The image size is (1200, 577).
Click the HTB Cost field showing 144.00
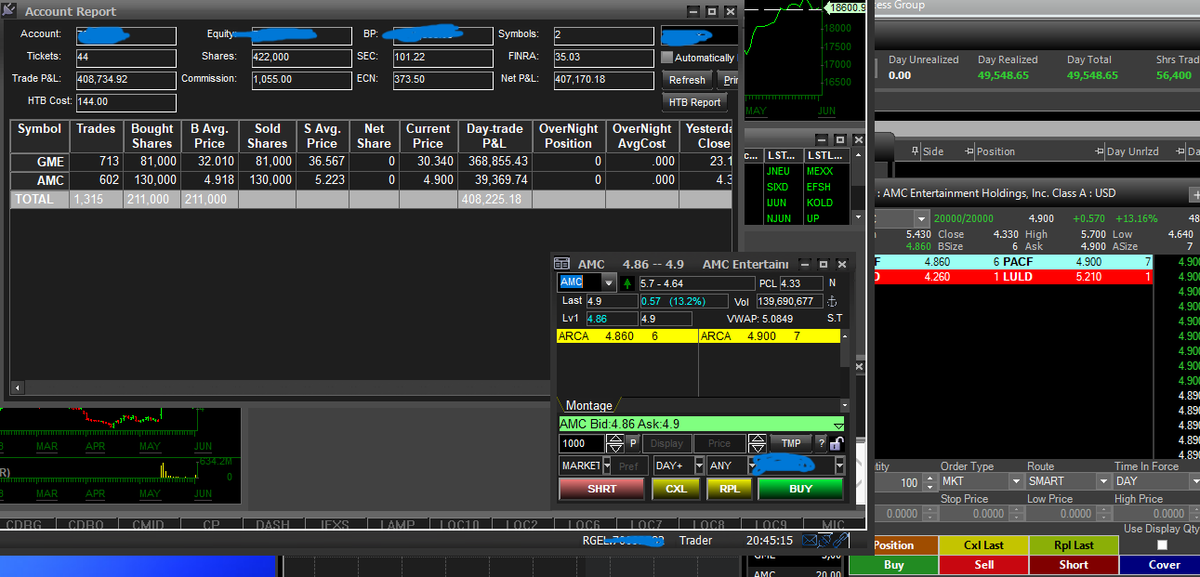point(125,102)
